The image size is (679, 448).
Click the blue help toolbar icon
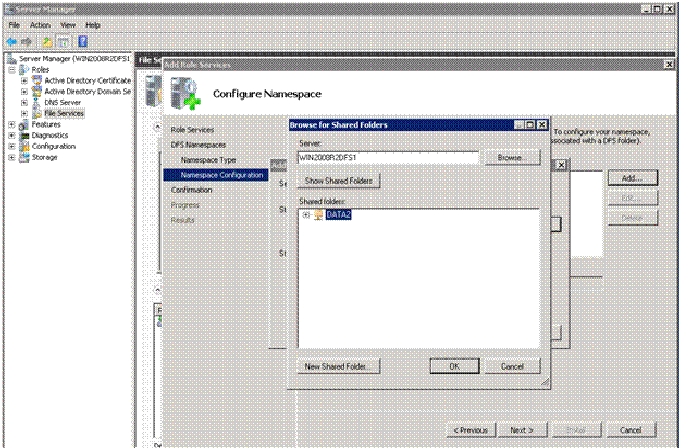(x=83, y=42)
